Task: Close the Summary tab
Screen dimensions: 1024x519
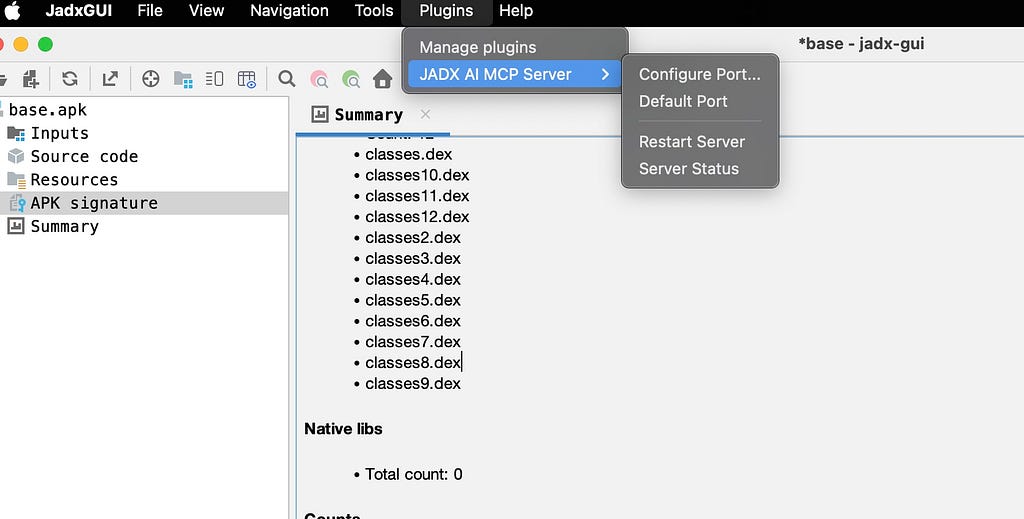Action: 425,114
